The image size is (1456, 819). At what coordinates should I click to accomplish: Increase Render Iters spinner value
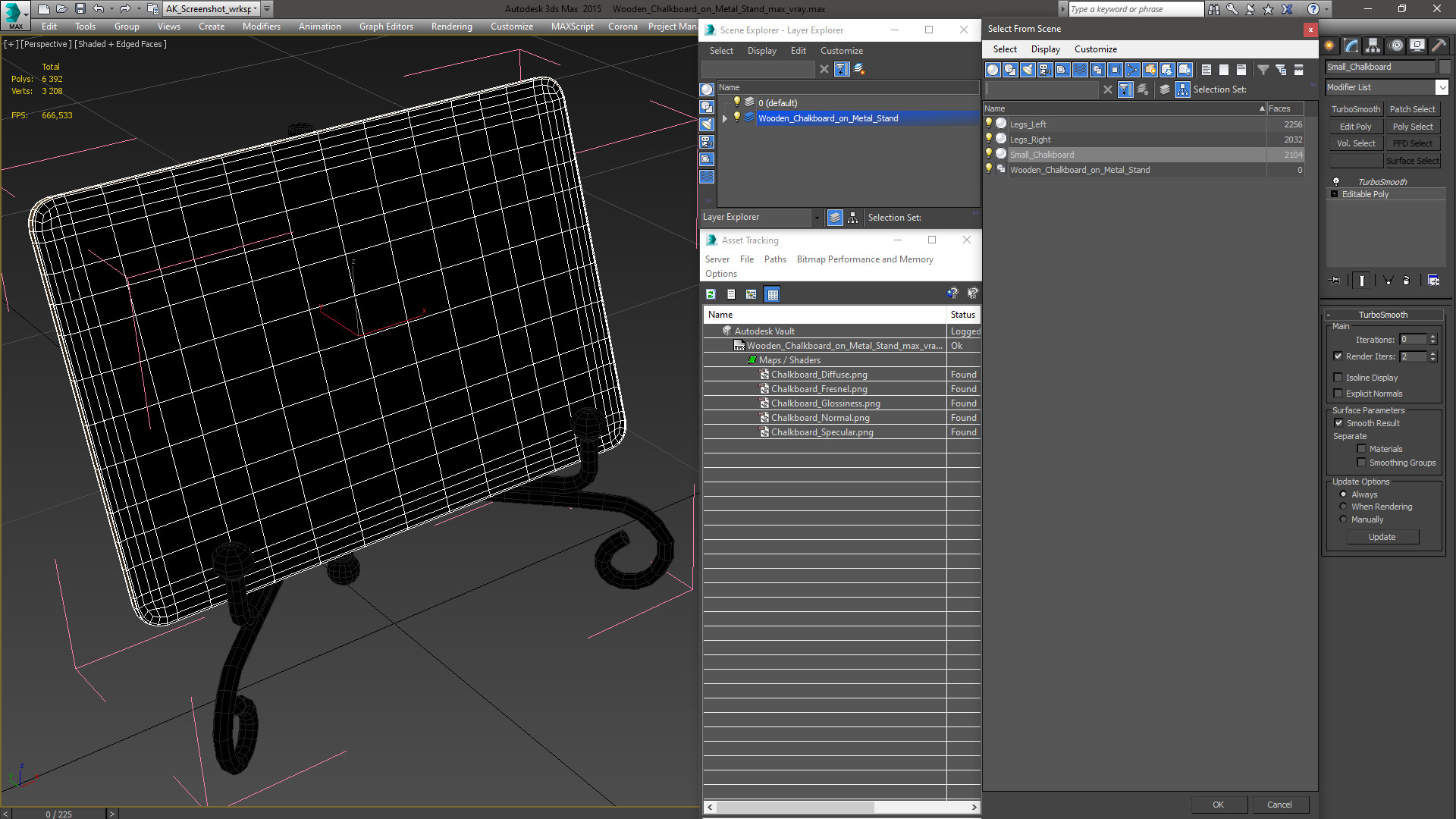pyautogui.click(x=1432, y=353)
